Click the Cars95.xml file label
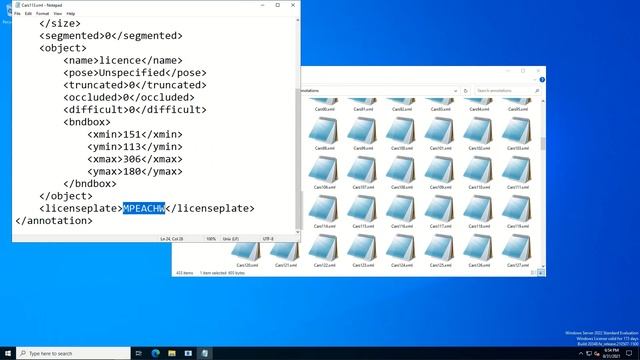Viewport: 640px width, 360px height. click(518, 109)
